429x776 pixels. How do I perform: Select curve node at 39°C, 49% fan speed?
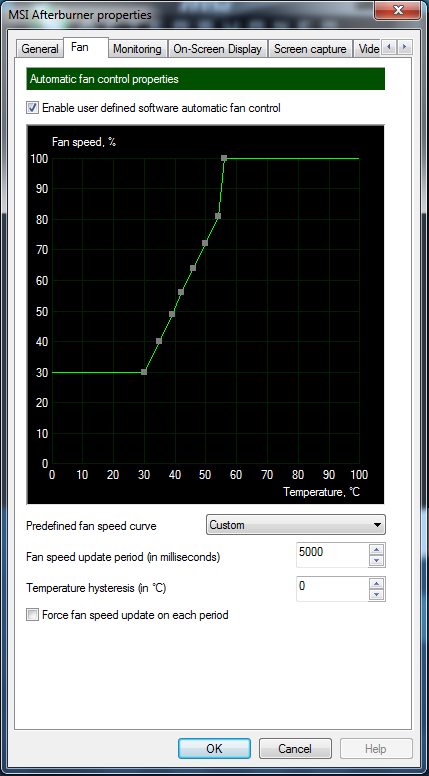pyautogui.click(x=172, y=314)
